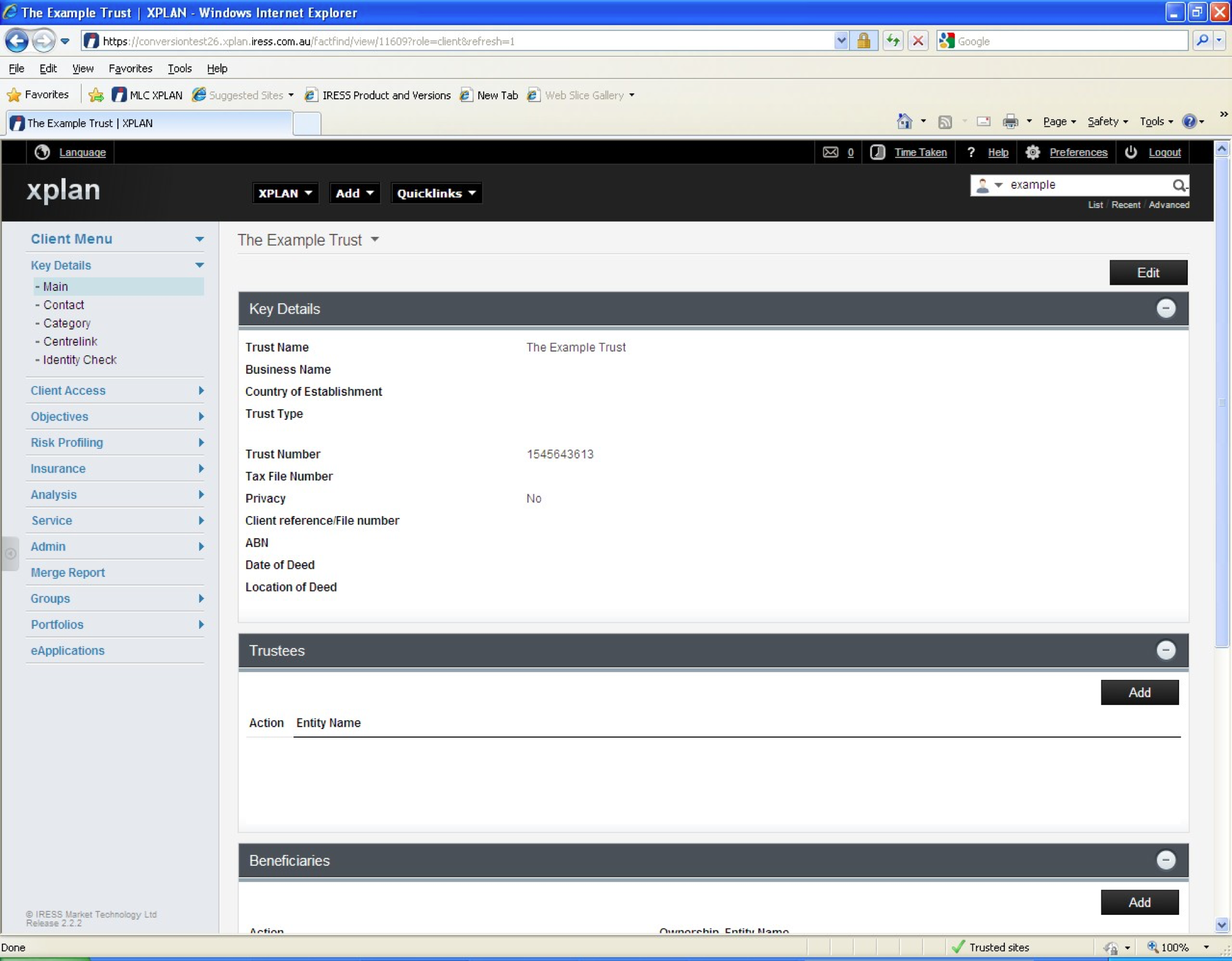The image size is (1232, 961).
Task: Click the page vertical scrollbar thumb
Action: 1221,403
